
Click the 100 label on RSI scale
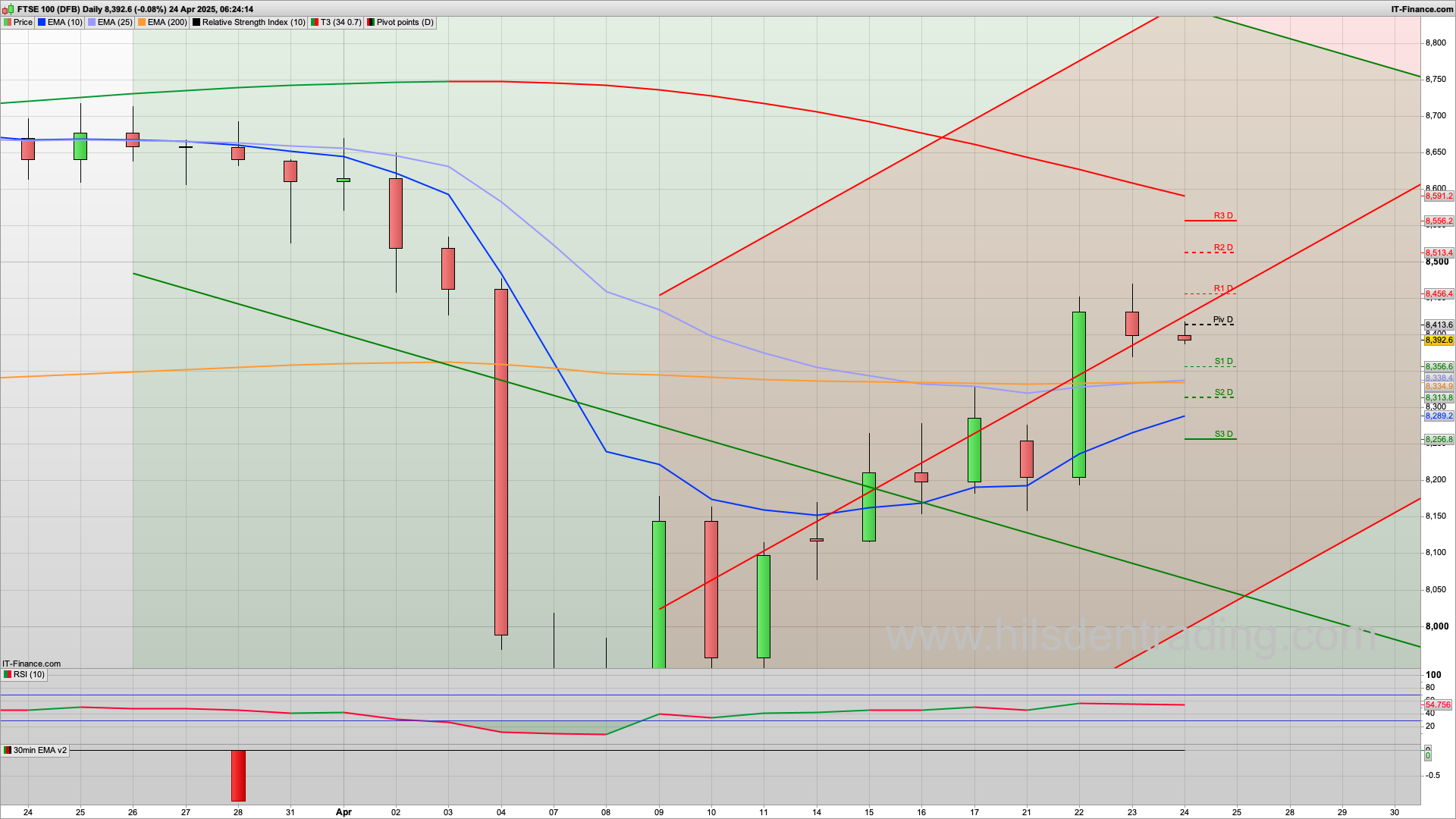(1433, 674)
